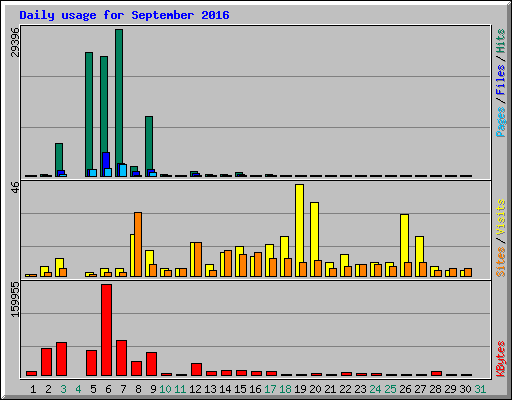Click the orange 'Sites' legend label
This screenshot has height=400, width=512.
[x=501, y=262]
